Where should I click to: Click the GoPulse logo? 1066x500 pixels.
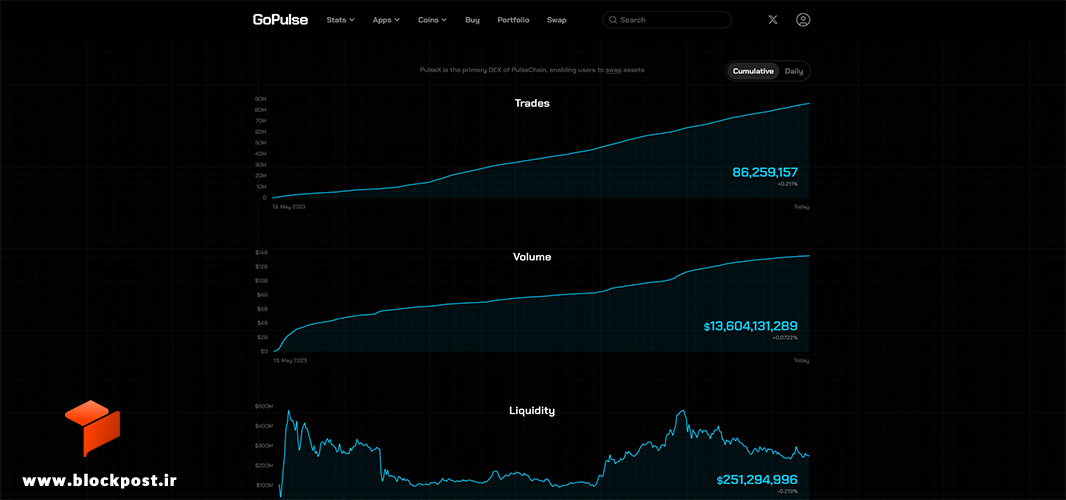click(x=280, y=20)
